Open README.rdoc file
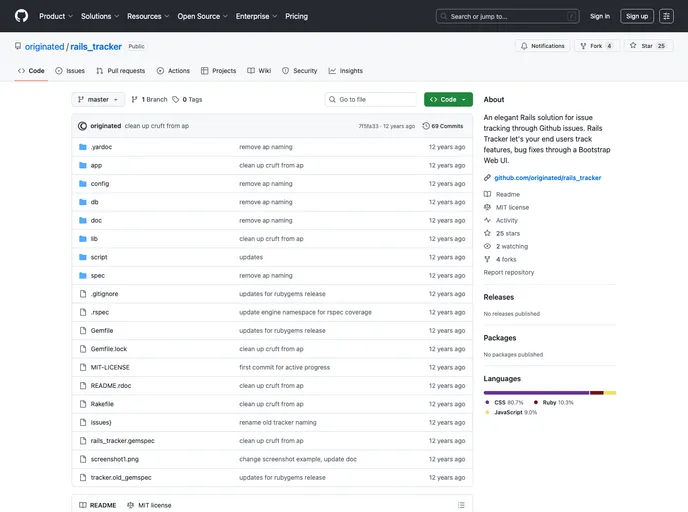Viewport: 688px width, 512px height. tap(111, 386)
